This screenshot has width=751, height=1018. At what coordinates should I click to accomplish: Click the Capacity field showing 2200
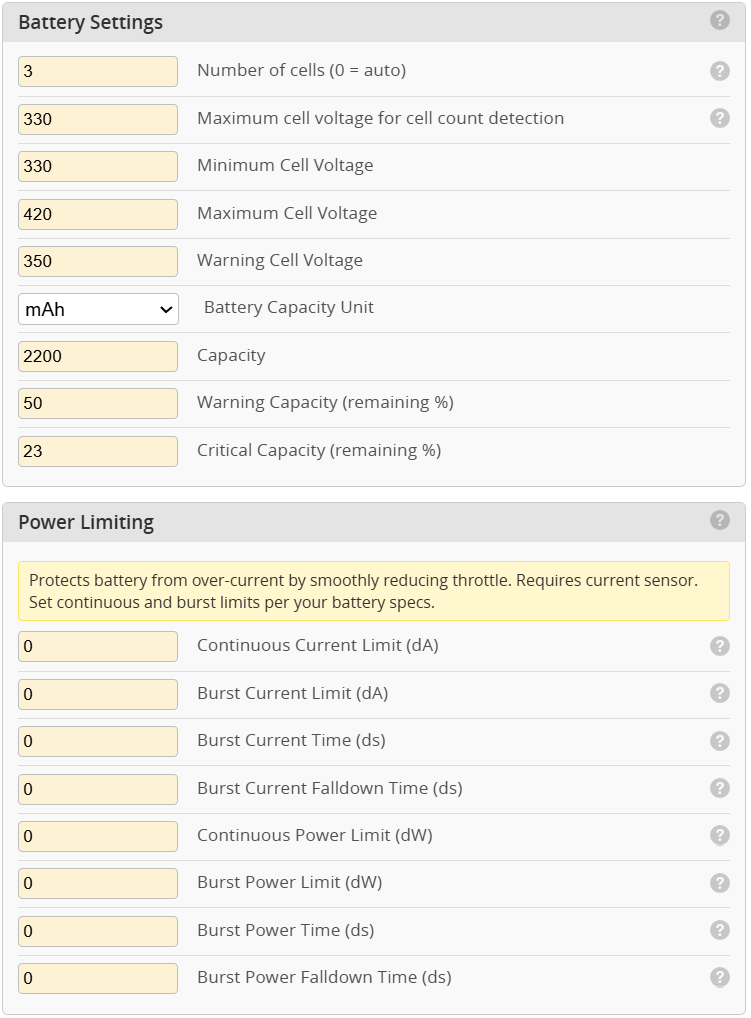point(98,356)
